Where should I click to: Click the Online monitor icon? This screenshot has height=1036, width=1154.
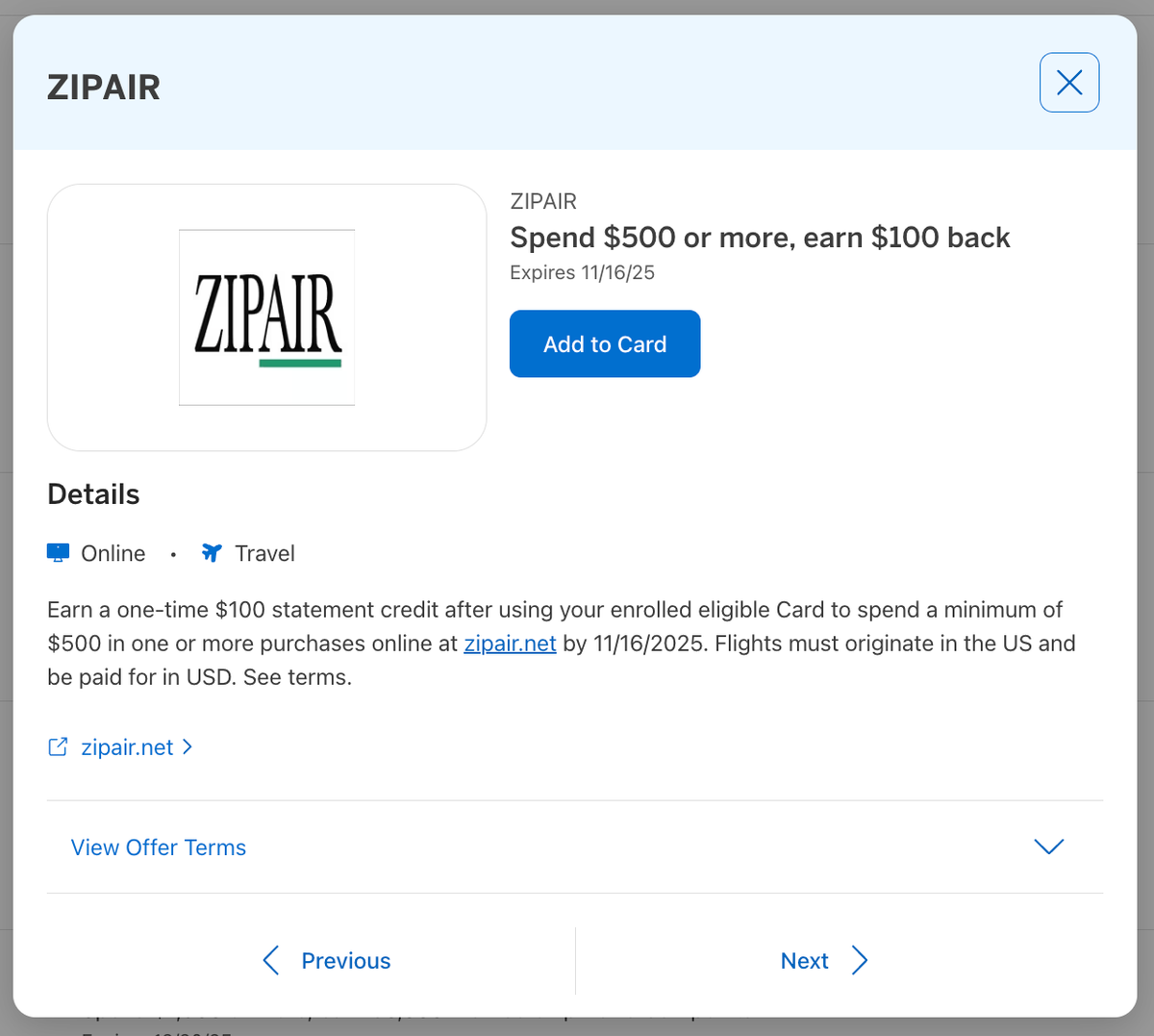point(58,553)
